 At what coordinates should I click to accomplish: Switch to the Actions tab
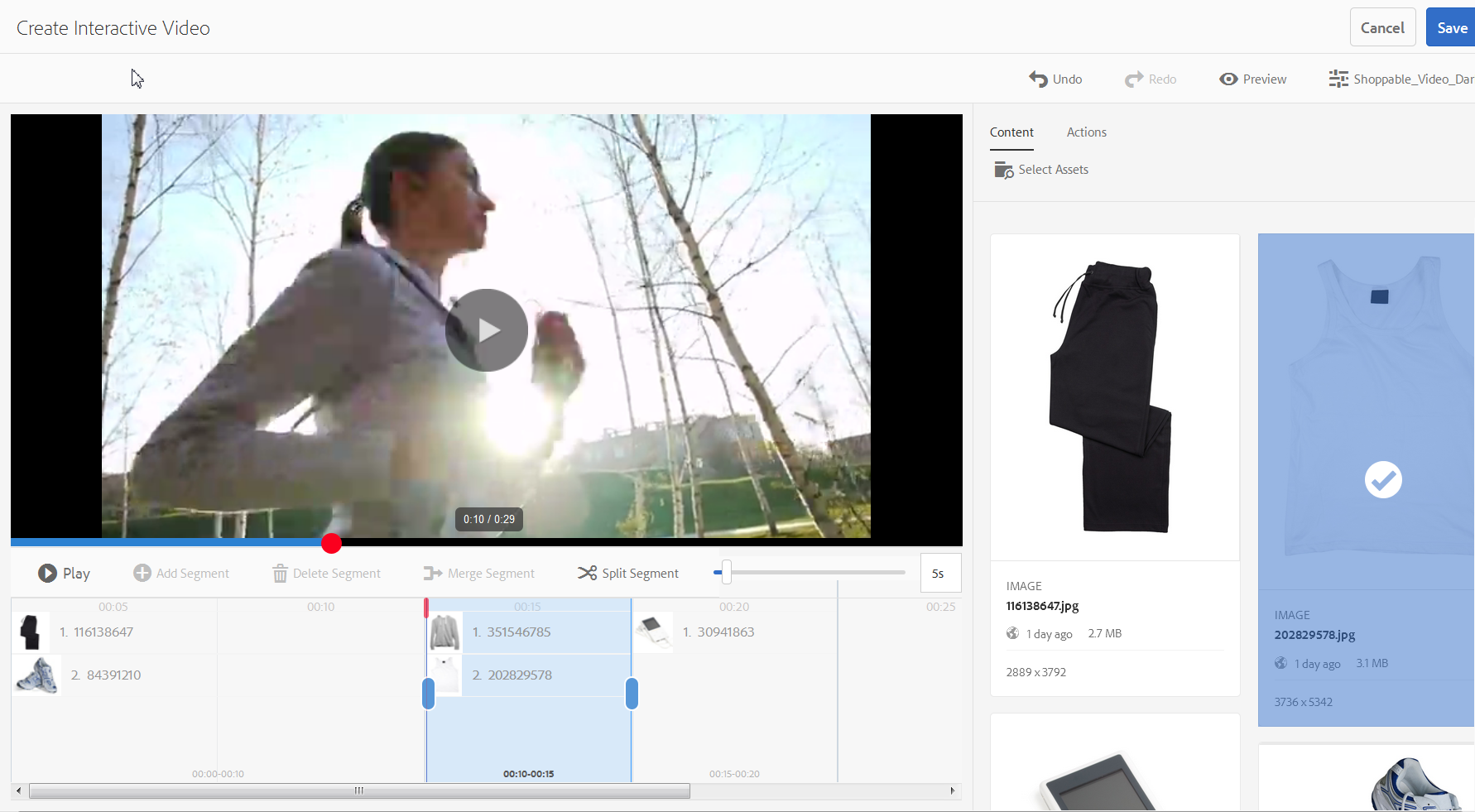point(1086,132)
